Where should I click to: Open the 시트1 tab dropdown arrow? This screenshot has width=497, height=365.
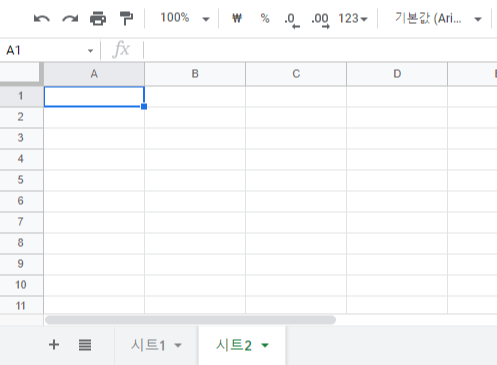[x=178, y=345]
